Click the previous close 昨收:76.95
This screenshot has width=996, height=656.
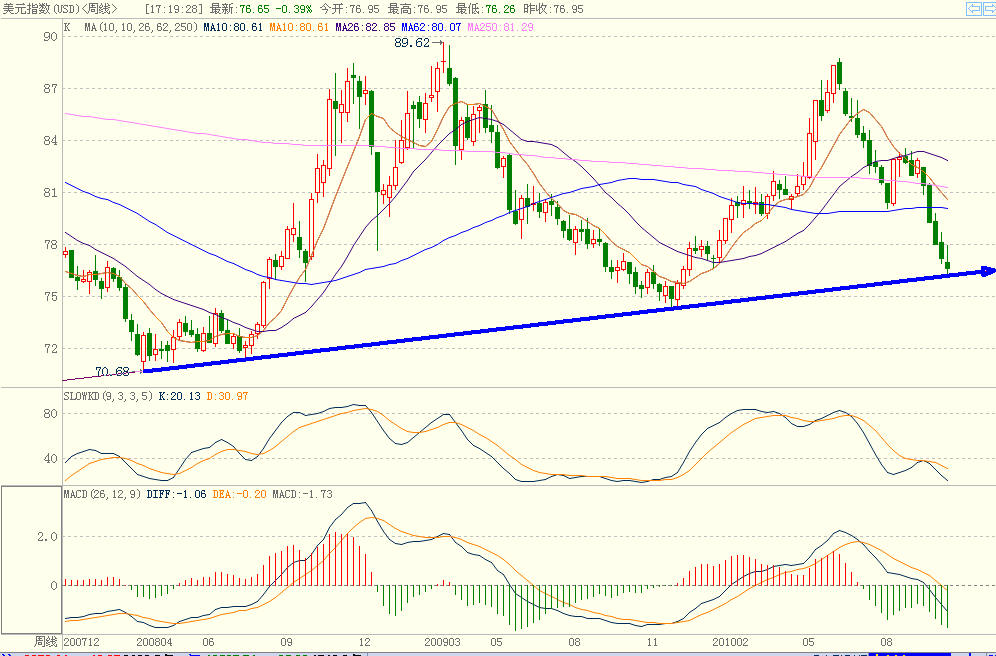(554, 10)
